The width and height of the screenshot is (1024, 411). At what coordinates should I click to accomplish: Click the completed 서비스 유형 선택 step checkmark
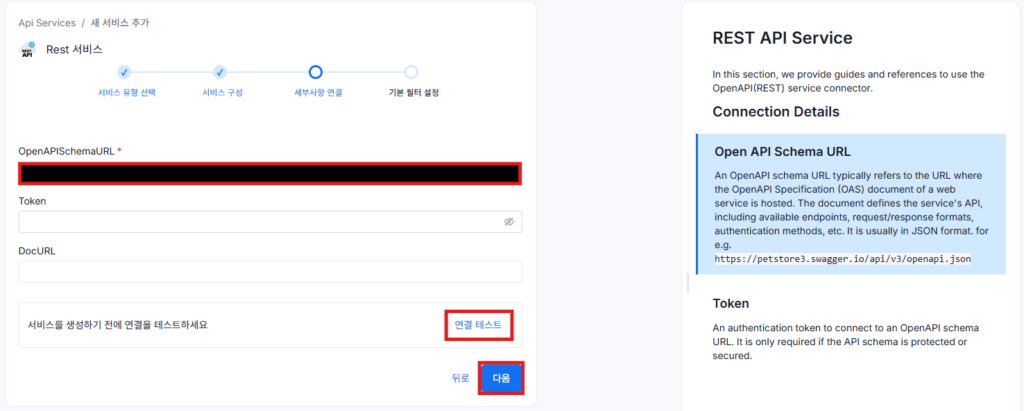tap(124, 72)
